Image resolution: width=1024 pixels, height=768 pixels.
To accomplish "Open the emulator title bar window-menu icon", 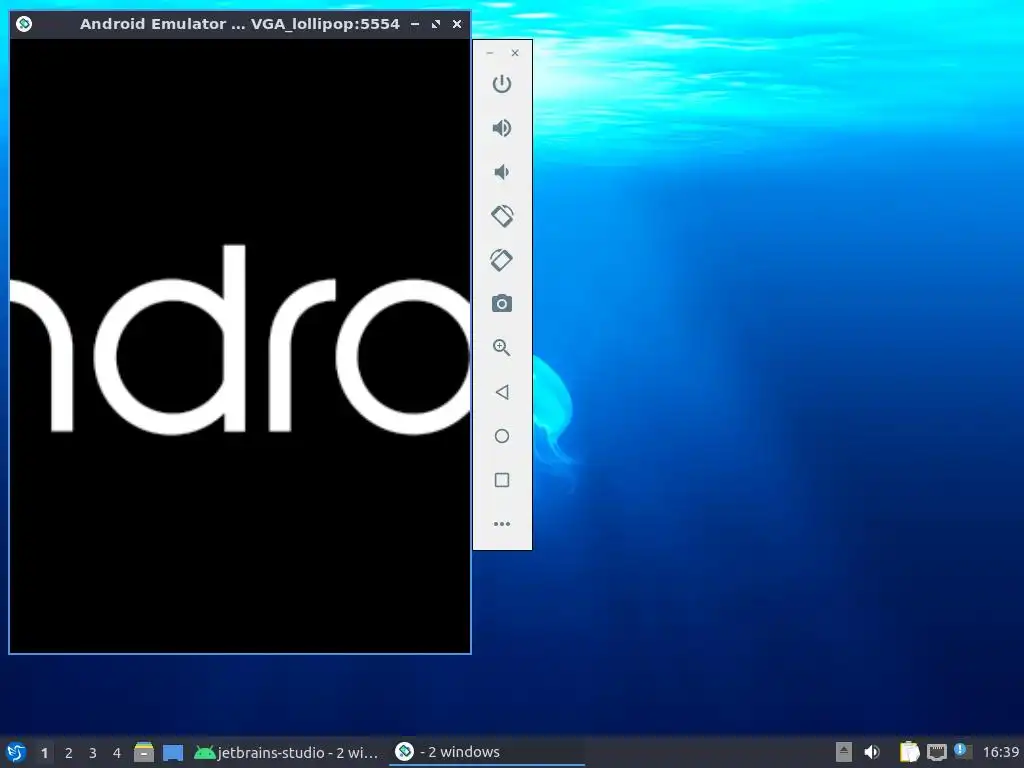I will pos(24,24).
